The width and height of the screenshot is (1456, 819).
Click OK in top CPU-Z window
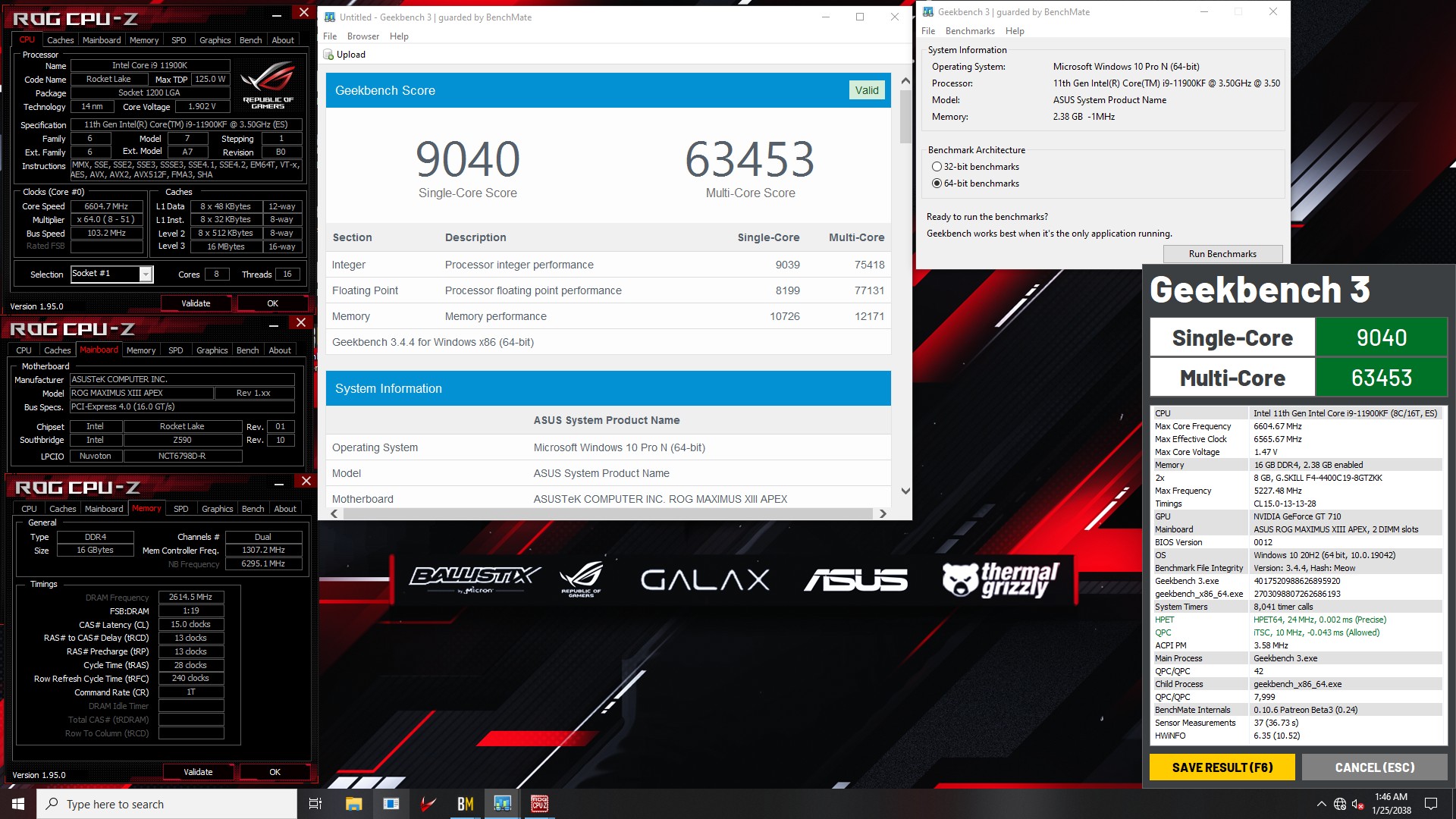(x=273, y=303)
